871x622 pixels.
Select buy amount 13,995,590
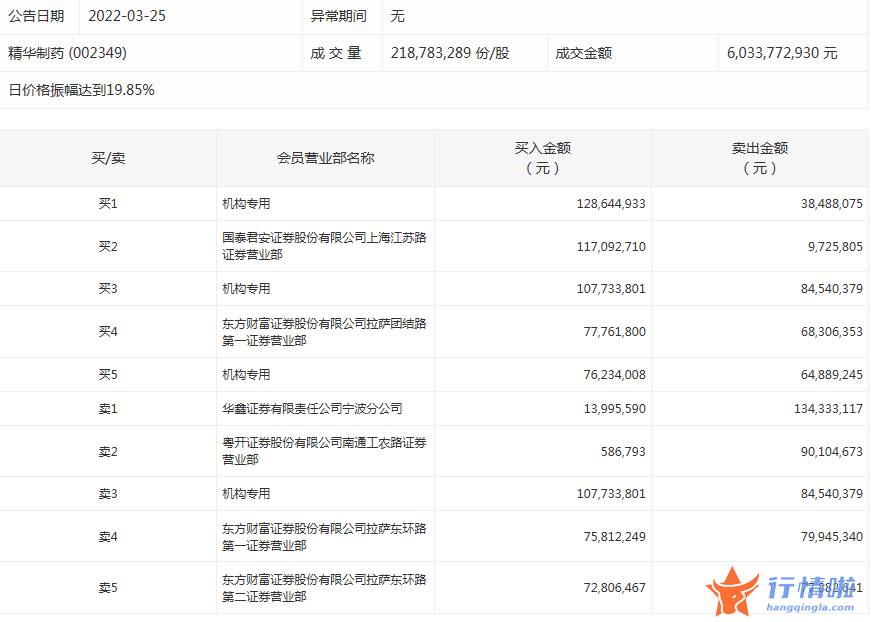point(615,409)
